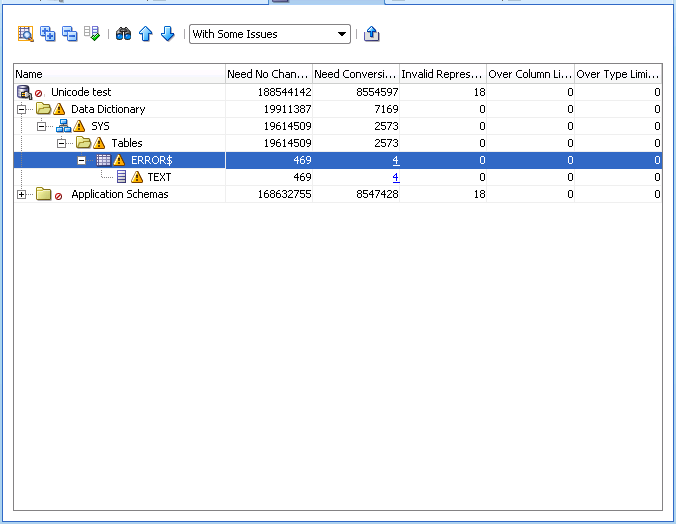Collapse the Tables folder node
The height and width of the screenshot is (524, 676).
62,143
